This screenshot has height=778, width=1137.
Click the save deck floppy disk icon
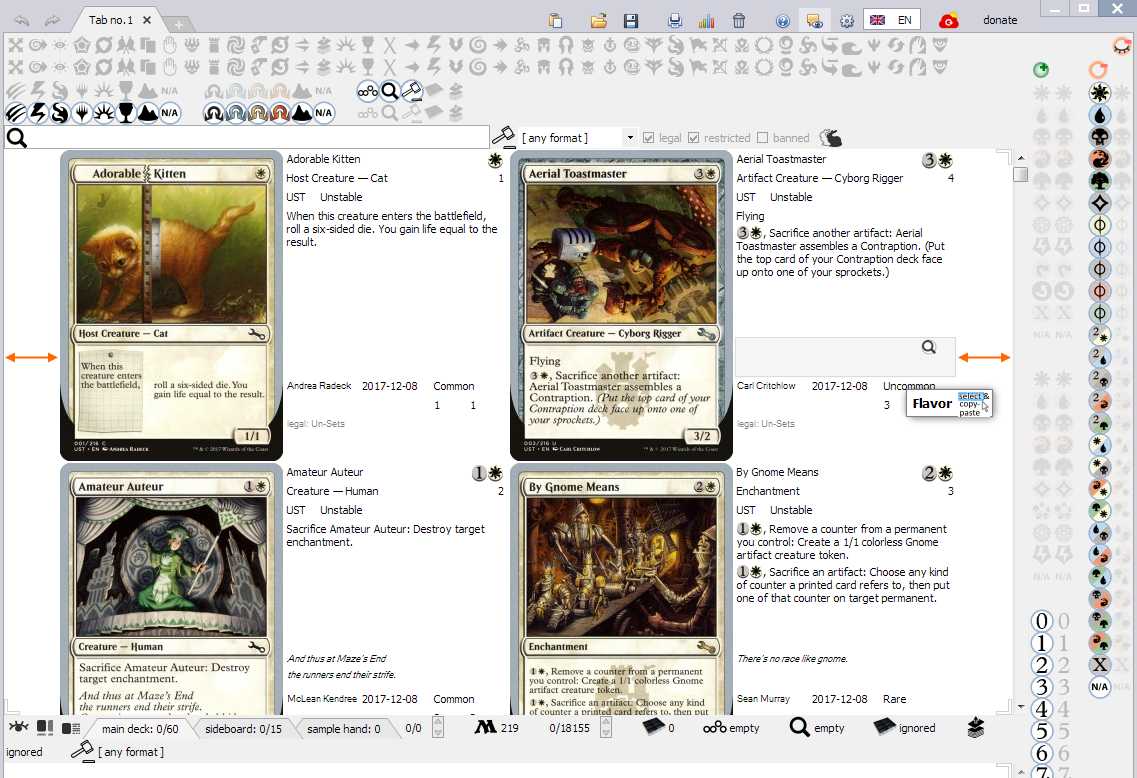[631, 20]
